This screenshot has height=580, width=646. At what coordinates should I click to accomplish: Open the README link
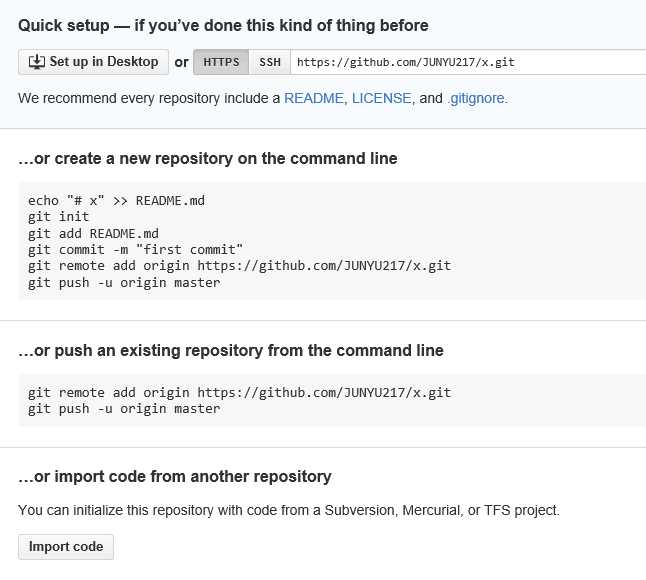pos(314,98)
